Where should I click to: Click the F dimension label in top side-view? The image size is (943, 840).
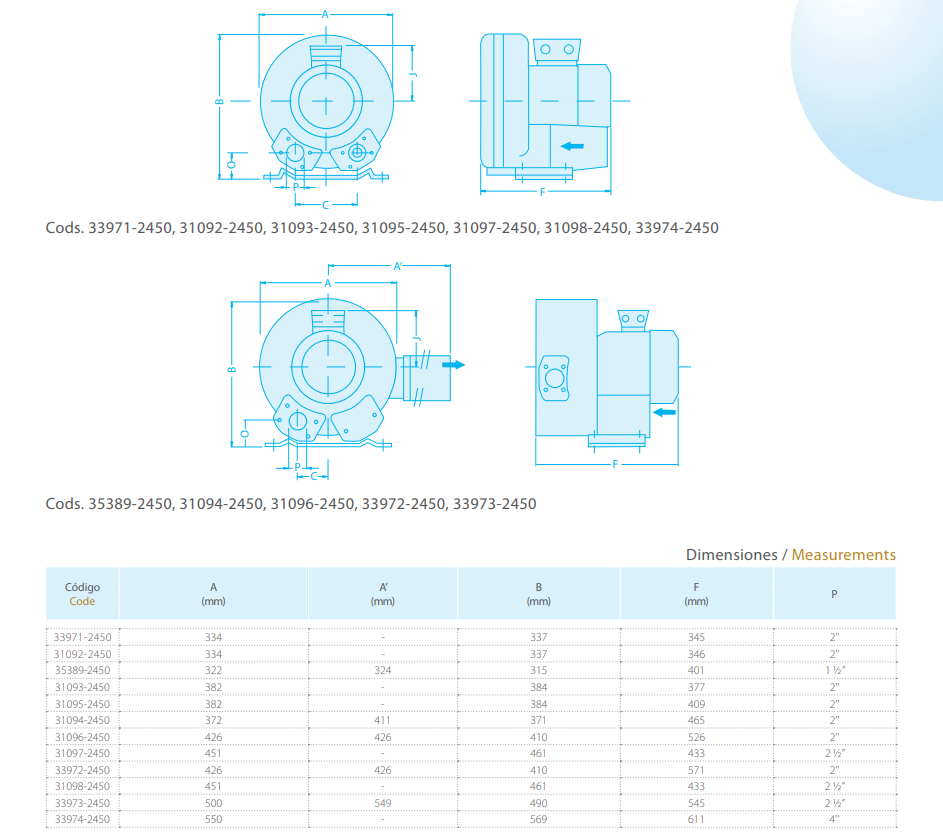click(542, 192)
